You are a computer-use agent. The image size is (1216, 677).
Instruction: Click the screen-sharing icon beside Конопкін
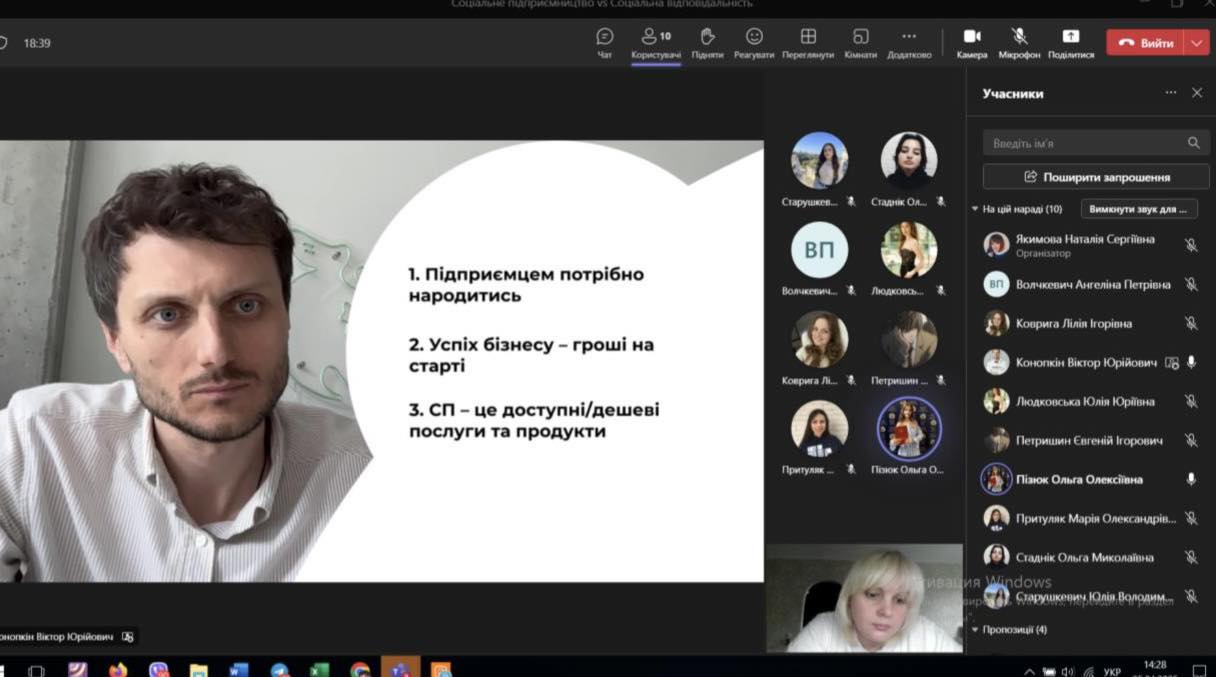[1172, 363]
